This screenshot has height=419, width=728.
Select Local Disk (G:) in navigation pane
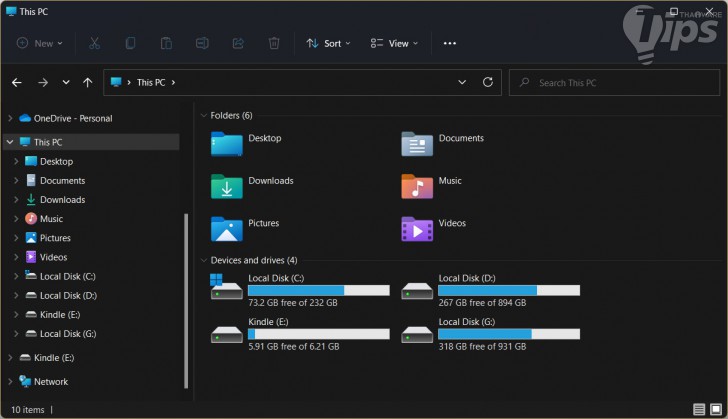click(68, 334)
